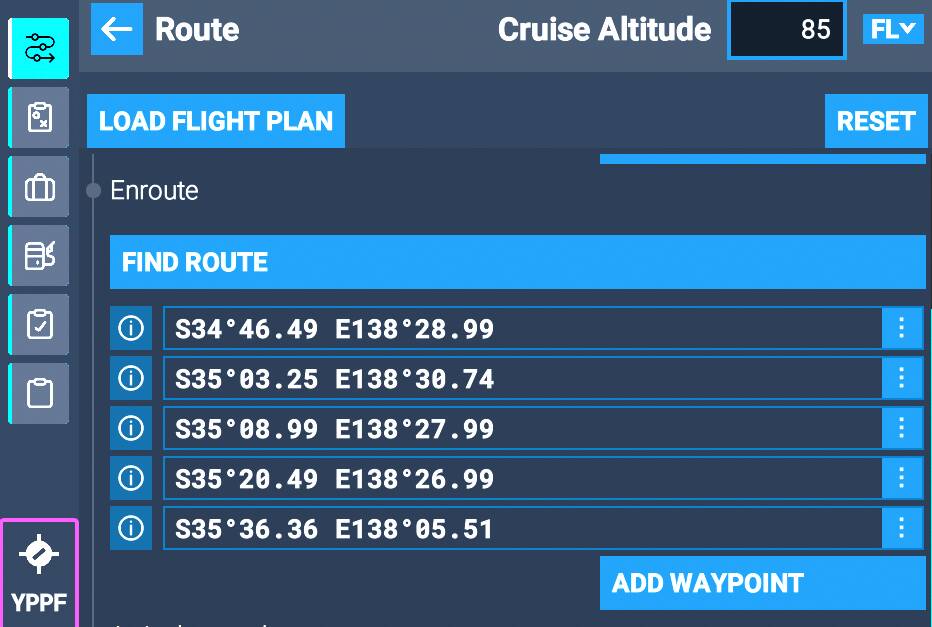The width and height of the screenshot is (932, 627).
Task: Open options menu for S35°20.49 E138°26.99
Action: coord(902,478)
